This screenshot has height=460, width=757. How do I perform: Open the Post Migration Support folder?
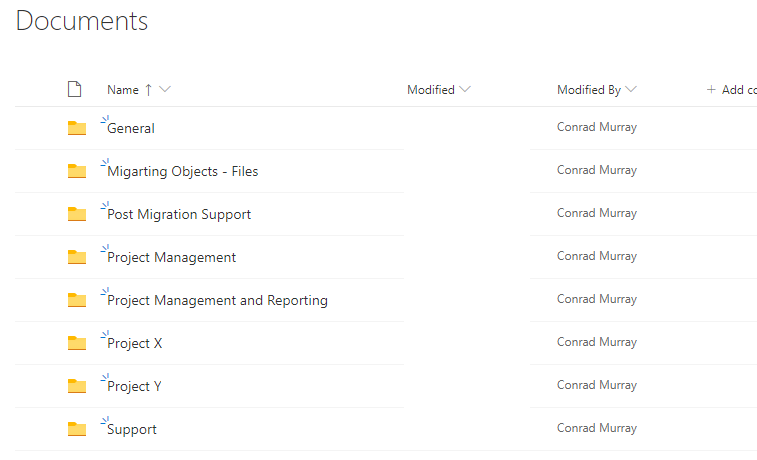[179, 214]
